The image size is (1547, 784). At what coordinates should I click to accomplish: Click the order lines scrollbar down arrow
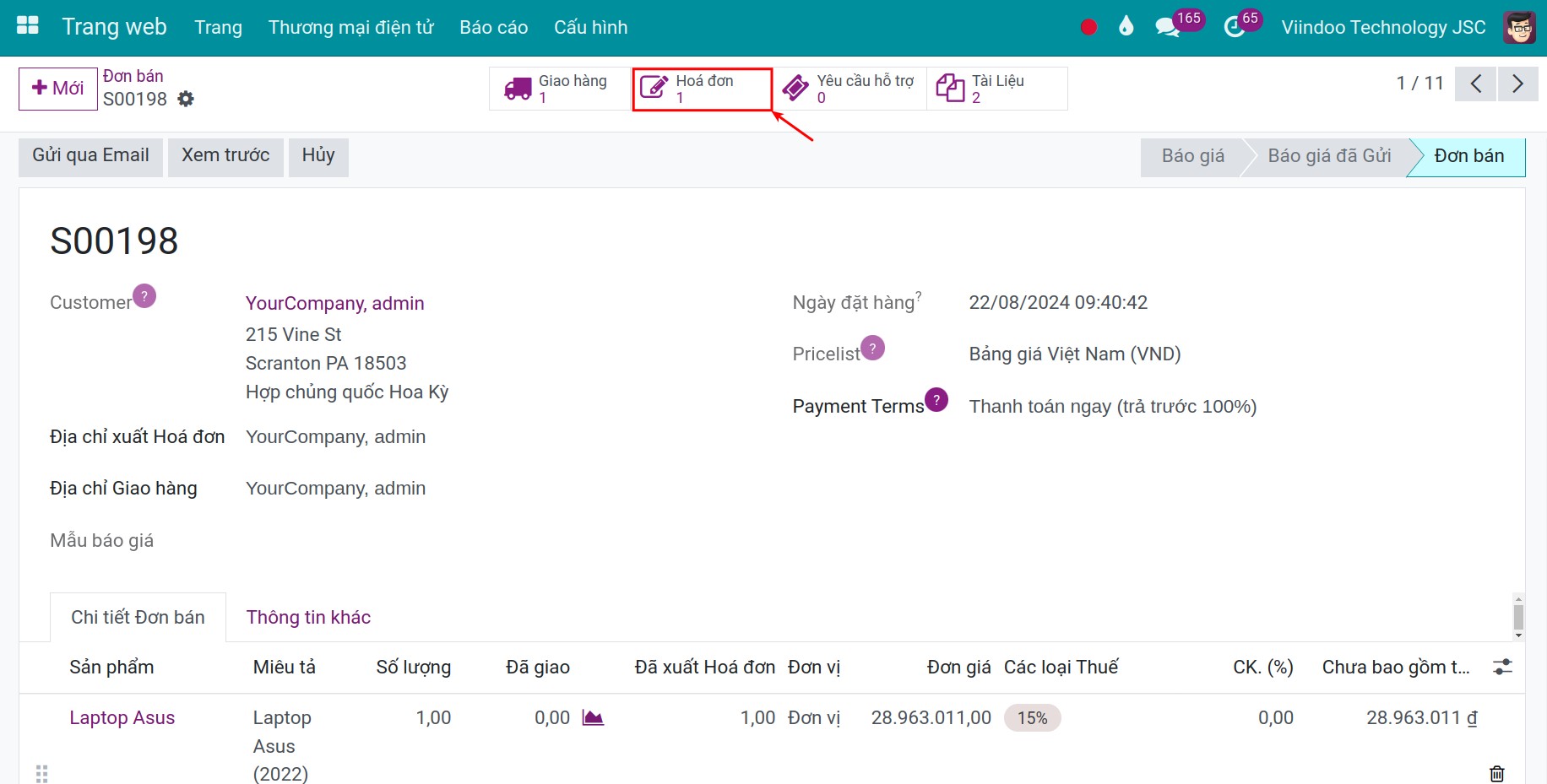[1518, 635]
